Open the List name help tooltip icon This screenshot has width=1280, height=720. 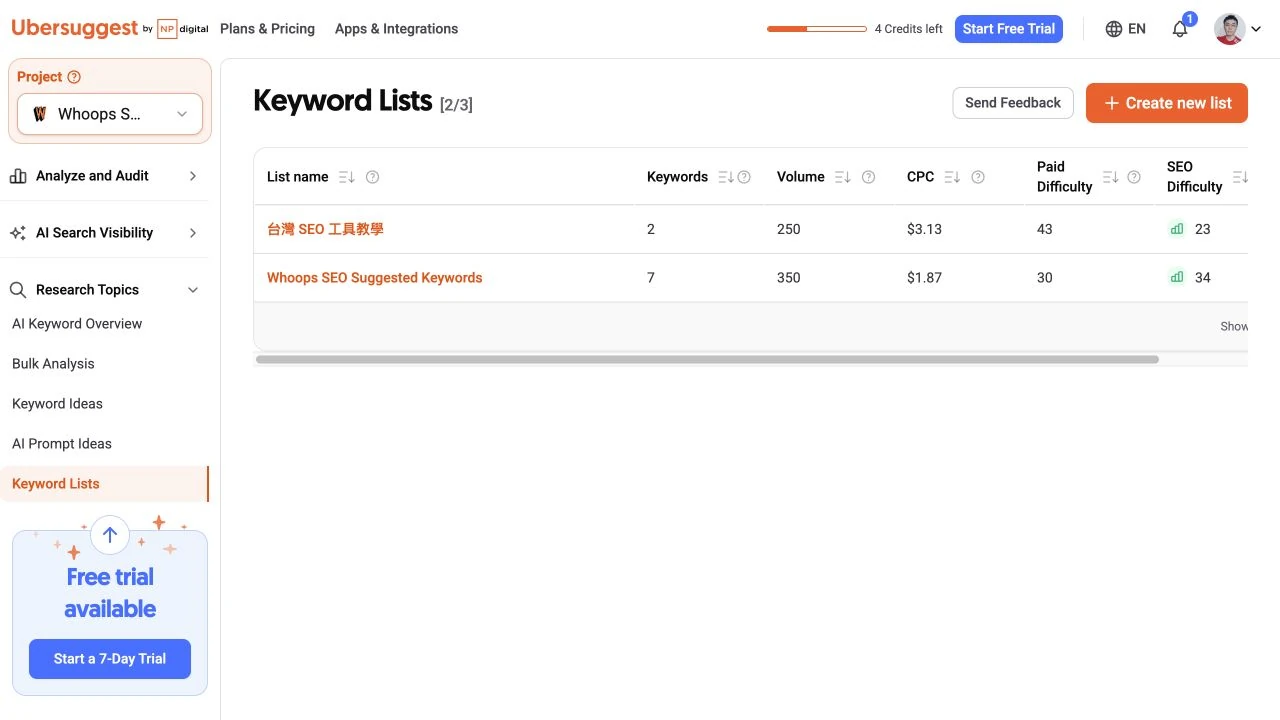pos(372,177)
